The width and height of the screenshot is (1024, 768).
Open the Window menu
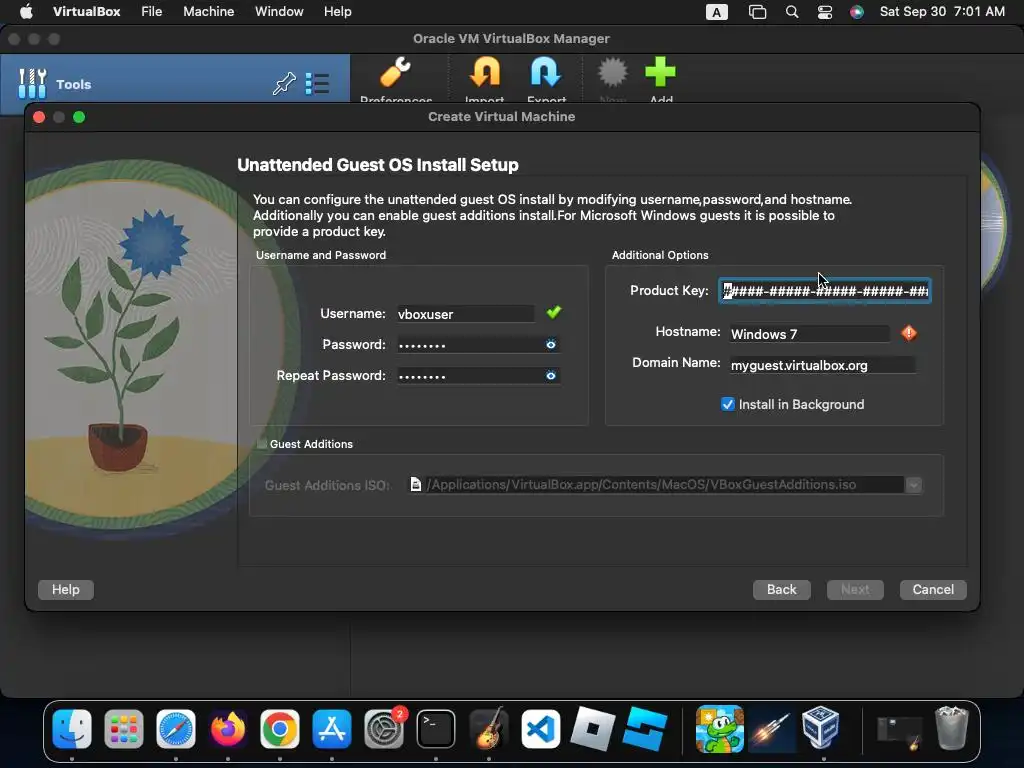pos(279,11)
